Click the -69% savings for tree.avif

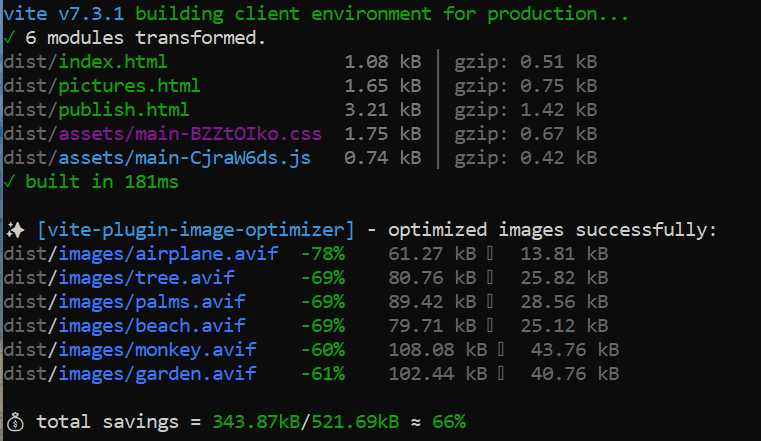pyautogui.click(x=323, y=278)
